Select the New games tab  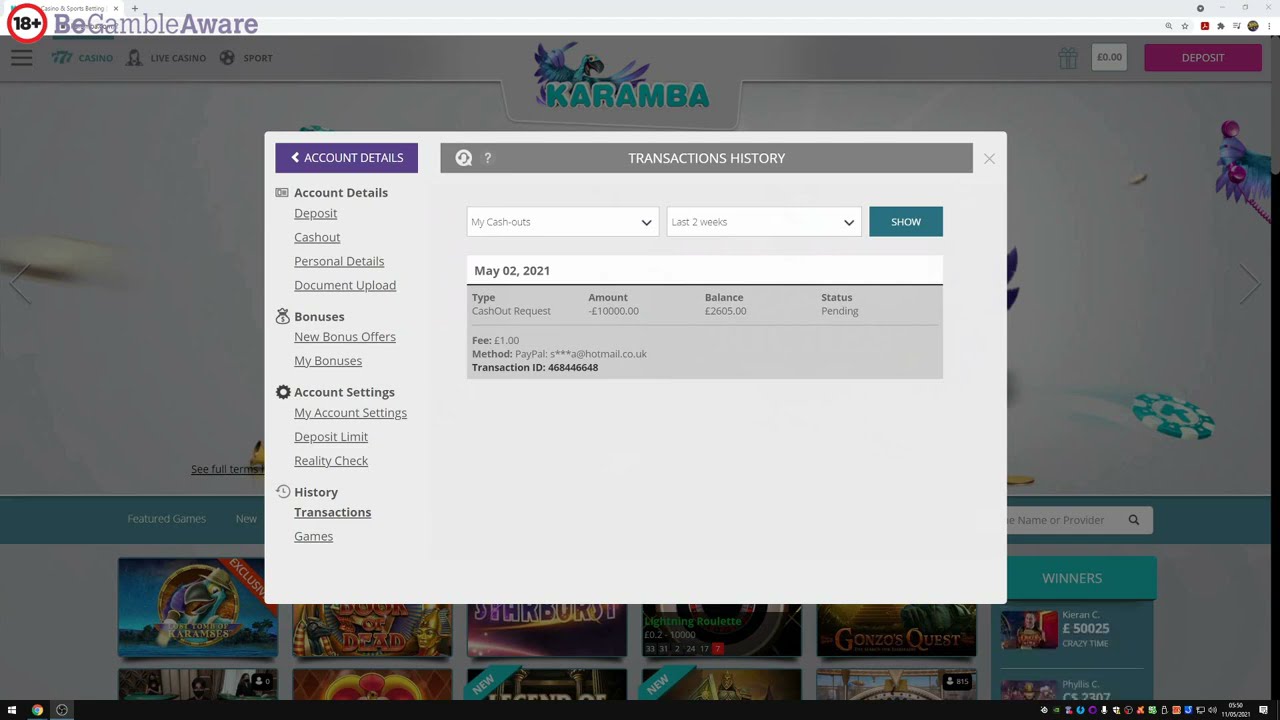[x=246, y=519]
